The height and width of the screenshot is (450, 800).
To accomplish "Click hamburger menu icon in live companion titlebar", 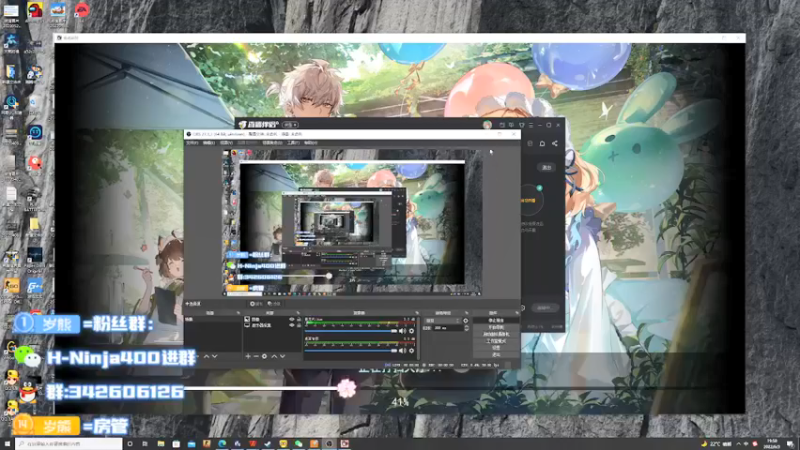I will tap(531, 124).
